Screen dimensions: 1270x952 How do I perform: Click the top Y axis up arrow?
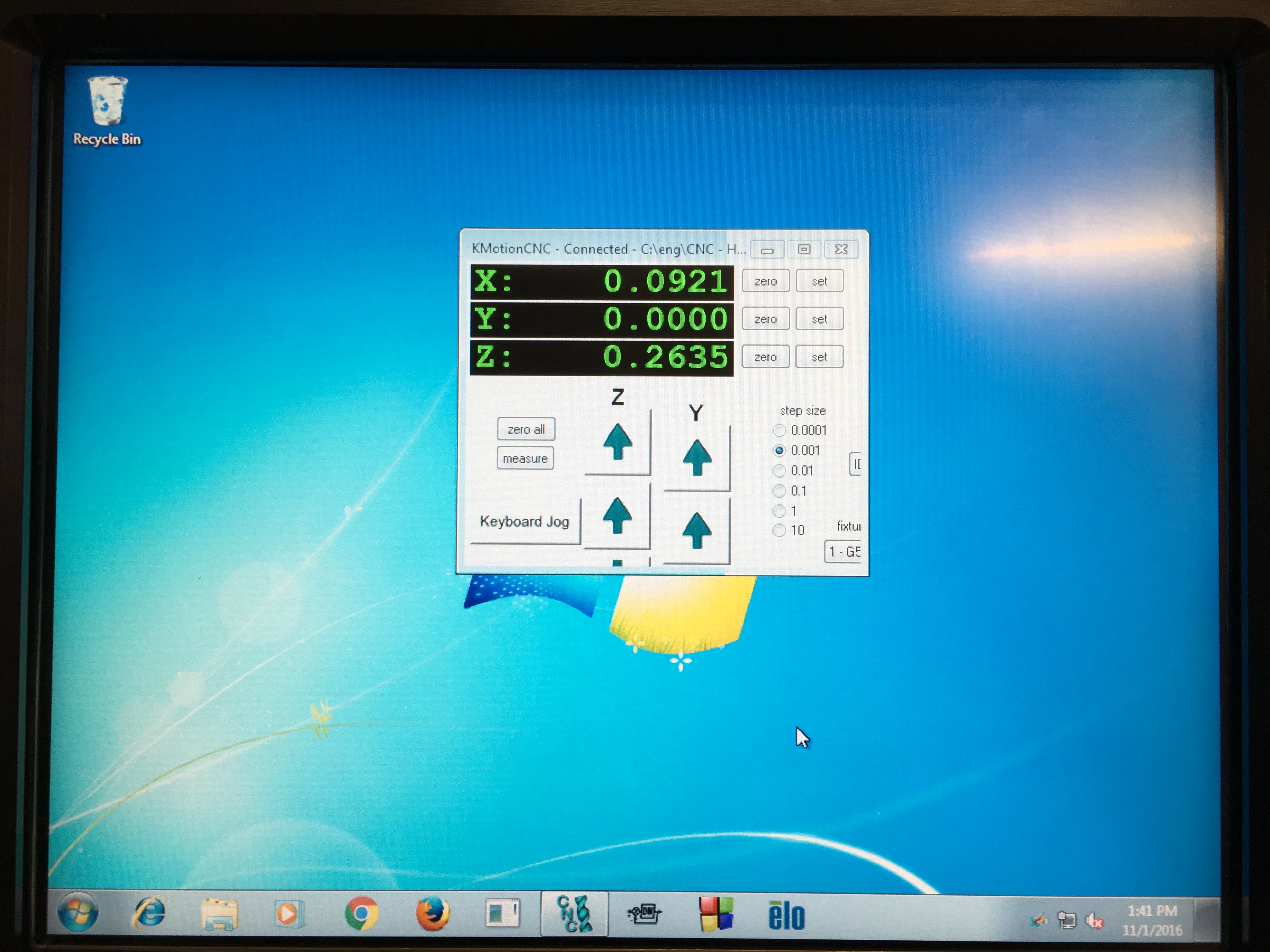(x=697, y=458)
